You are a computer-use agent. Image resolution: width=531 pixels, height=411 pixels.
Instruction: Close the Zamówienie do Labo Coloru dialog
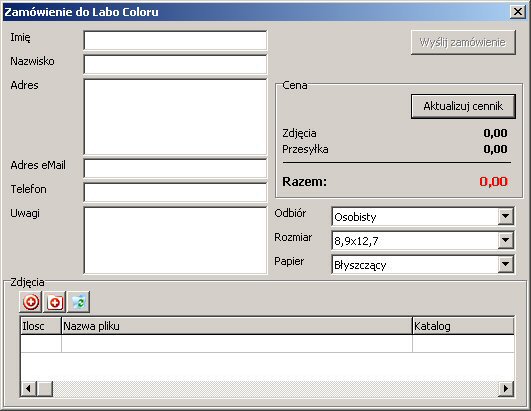pos(518,12)
